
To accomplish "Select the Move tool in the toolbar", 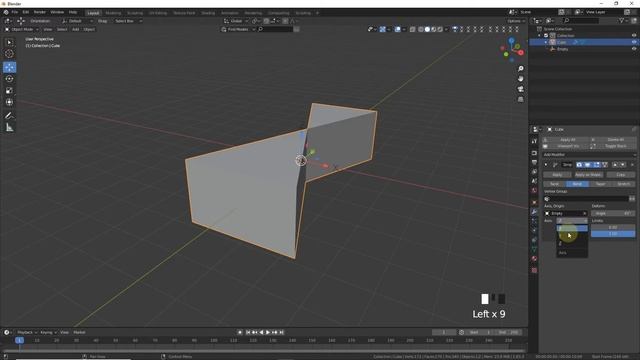I will 9,67.
